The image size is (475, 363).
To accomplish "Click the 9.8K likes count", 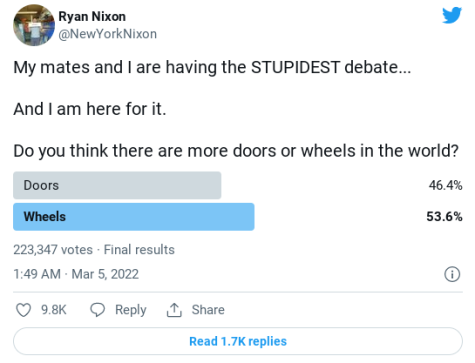I will coord(54,310).
